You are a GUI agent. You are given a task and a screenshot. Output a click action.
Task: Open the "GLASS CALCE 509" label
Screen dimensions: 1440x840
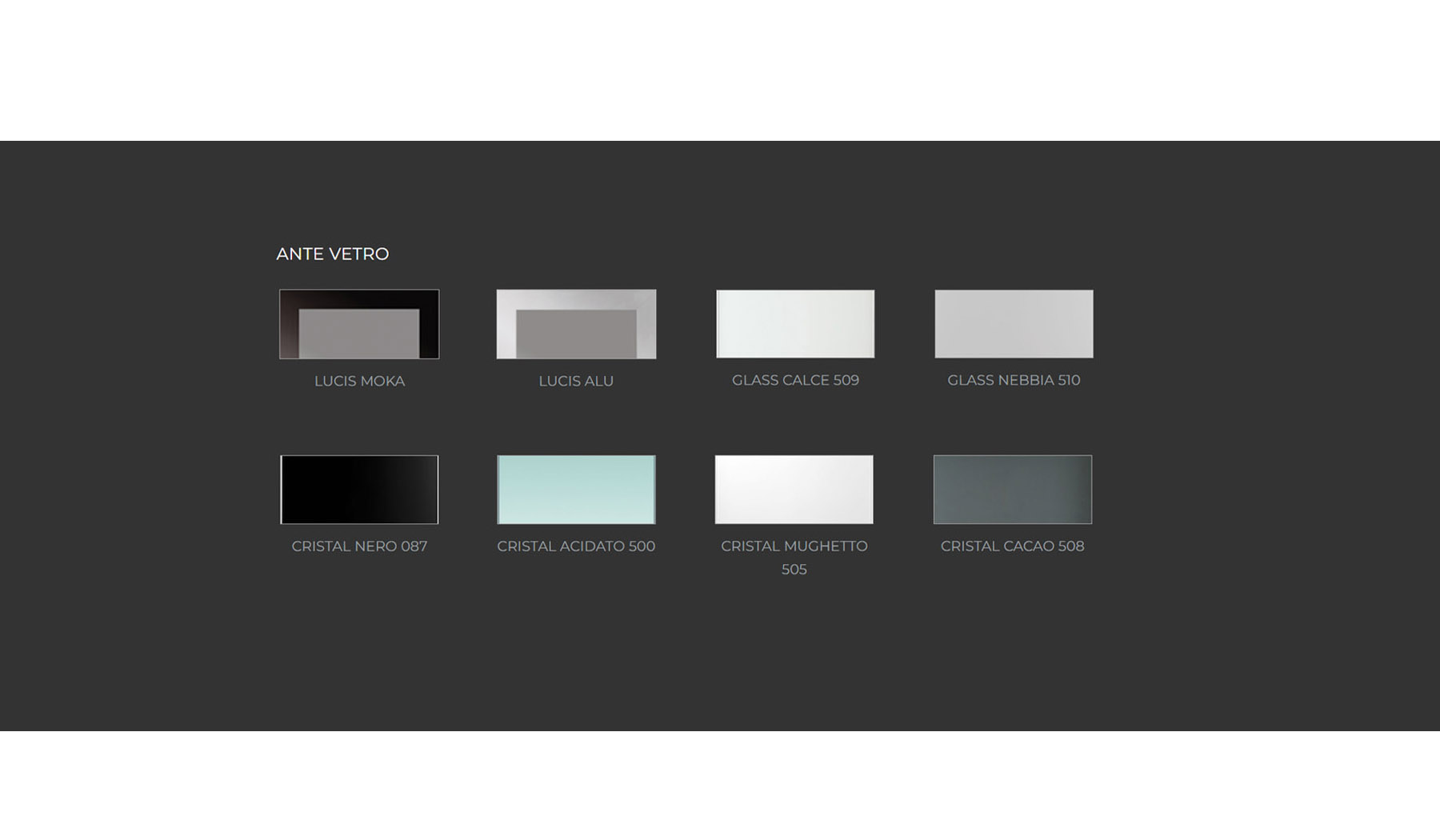coord(795,381)
